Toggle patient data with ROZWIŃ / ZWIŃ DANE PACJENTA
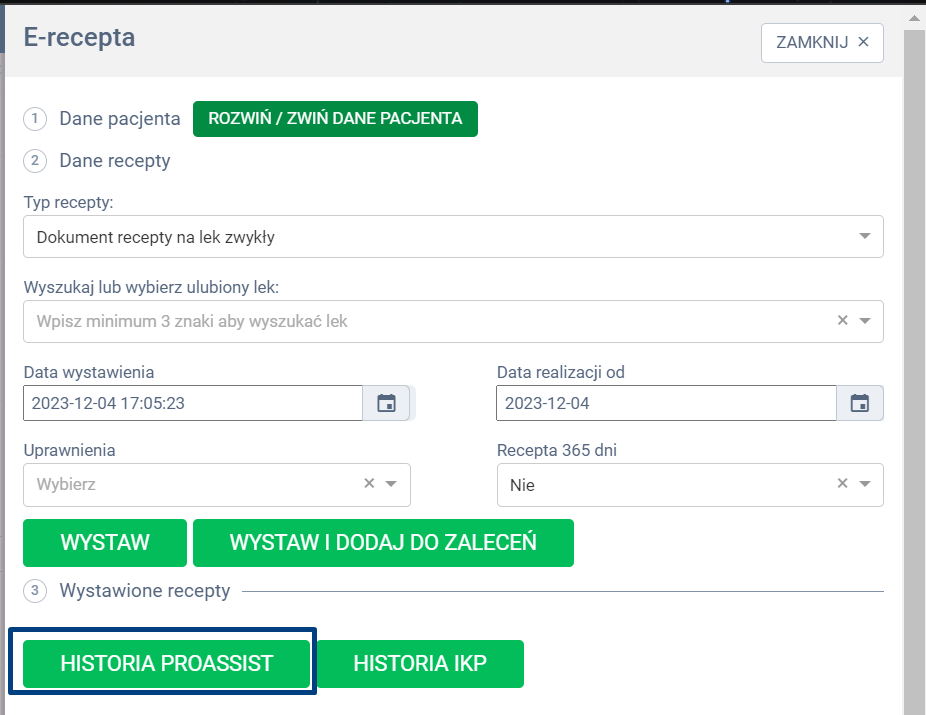Screen dimensions: 926x715 pyautogui.click(x=335, y=119)
